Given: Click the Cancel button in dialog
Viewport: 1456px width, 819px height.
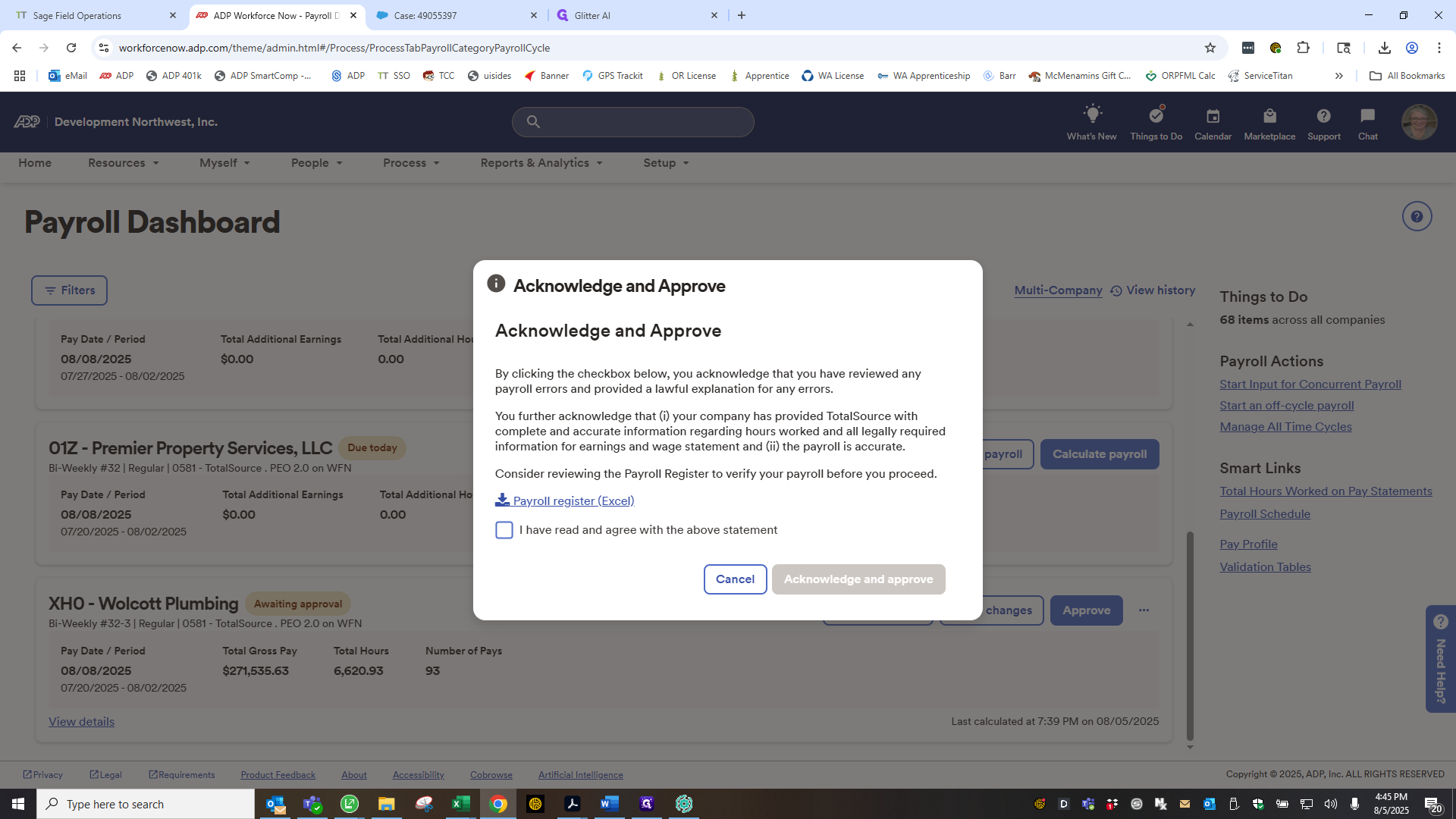Looking at the screenshot, I should coord(735,579).
